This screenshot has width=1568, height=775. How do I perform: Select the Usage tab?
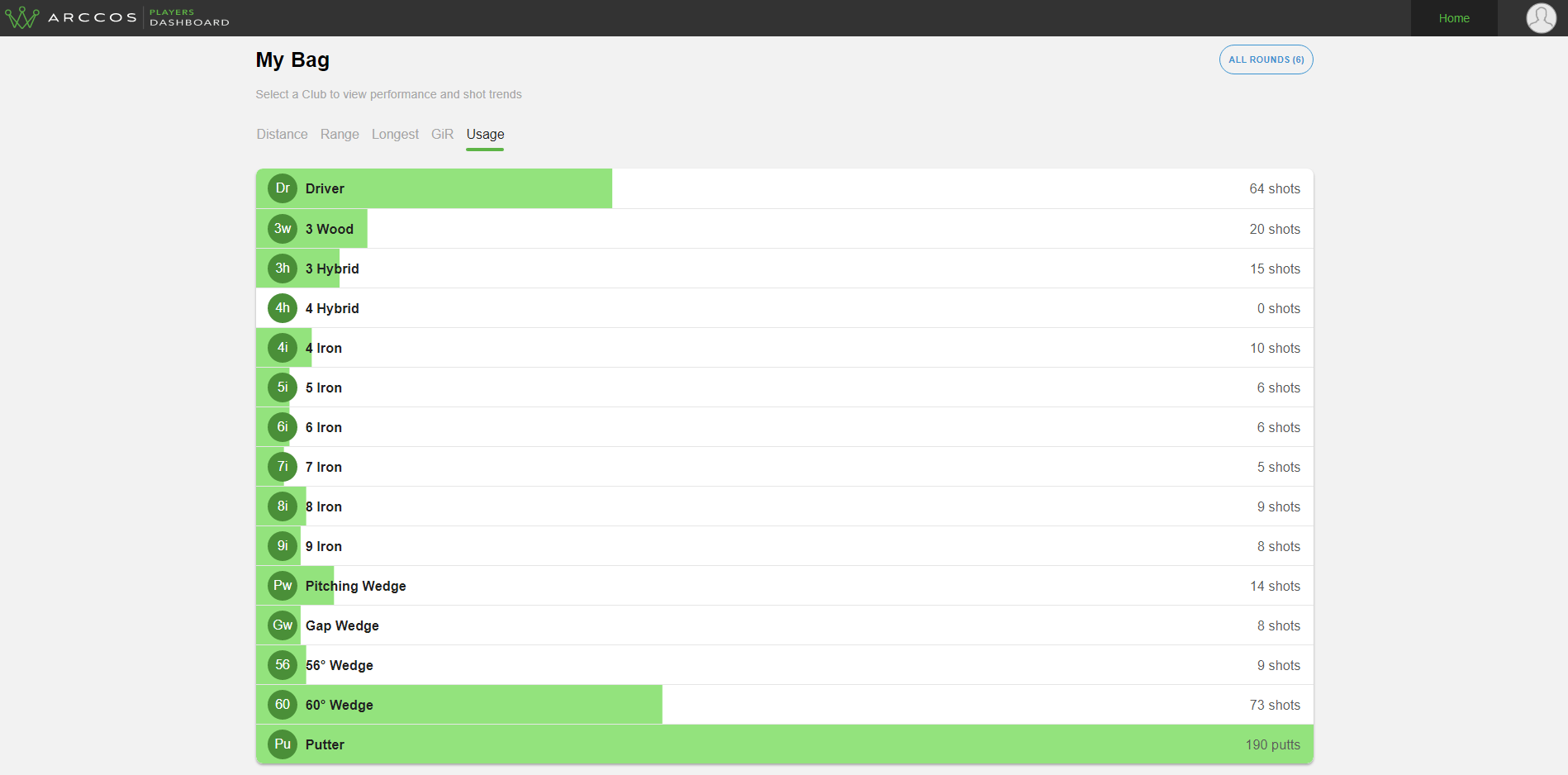485,134
